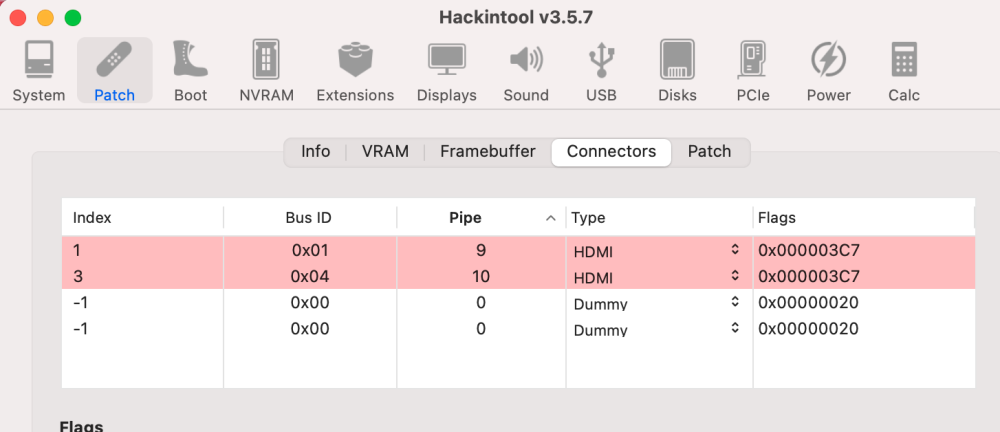1000x432 pixels.
Task: Open Type dropdown for last Dummy row
Action: click(x=735, y=329)
